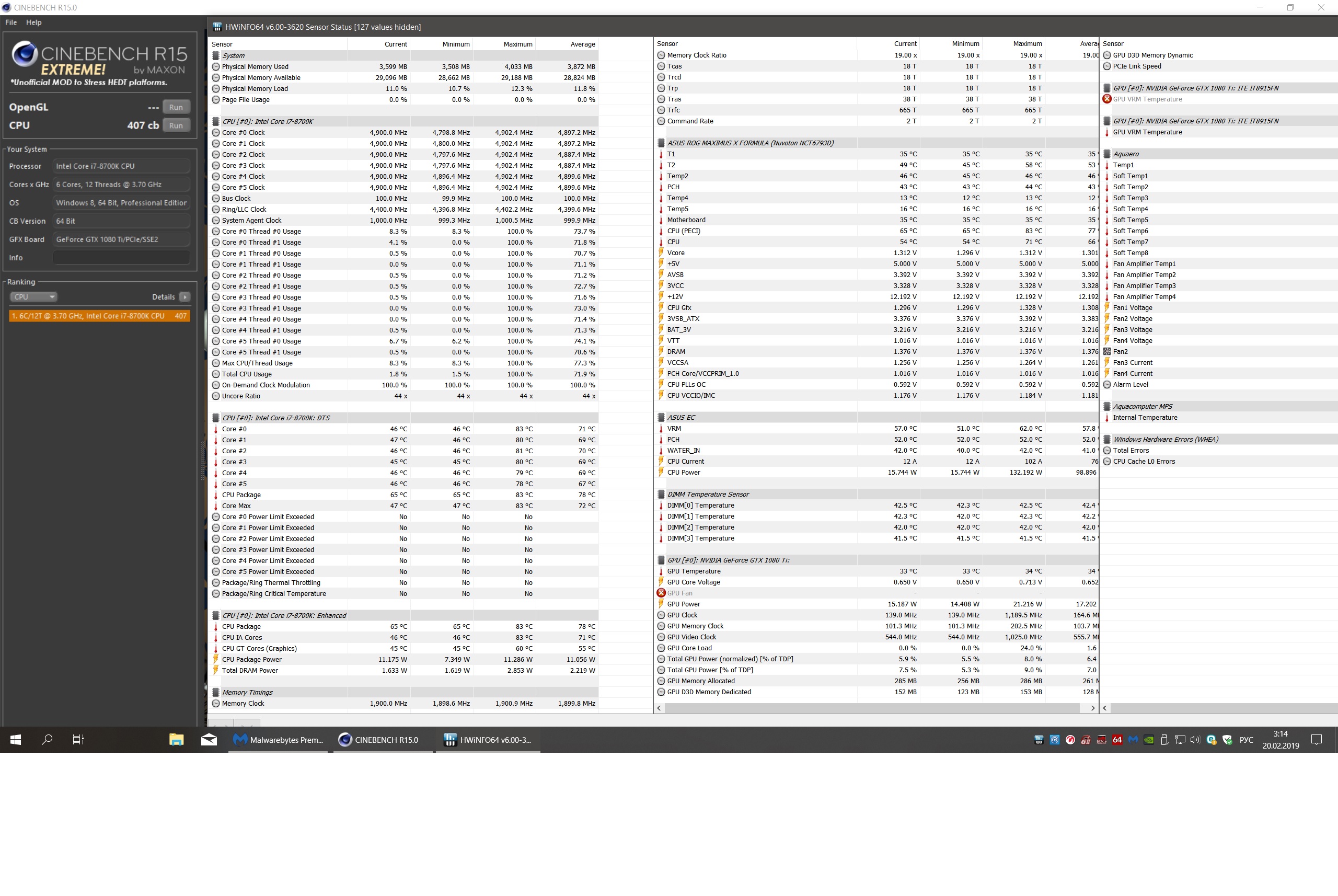
Task: Run the OpenGL benchmark
Action: (176, 107)
